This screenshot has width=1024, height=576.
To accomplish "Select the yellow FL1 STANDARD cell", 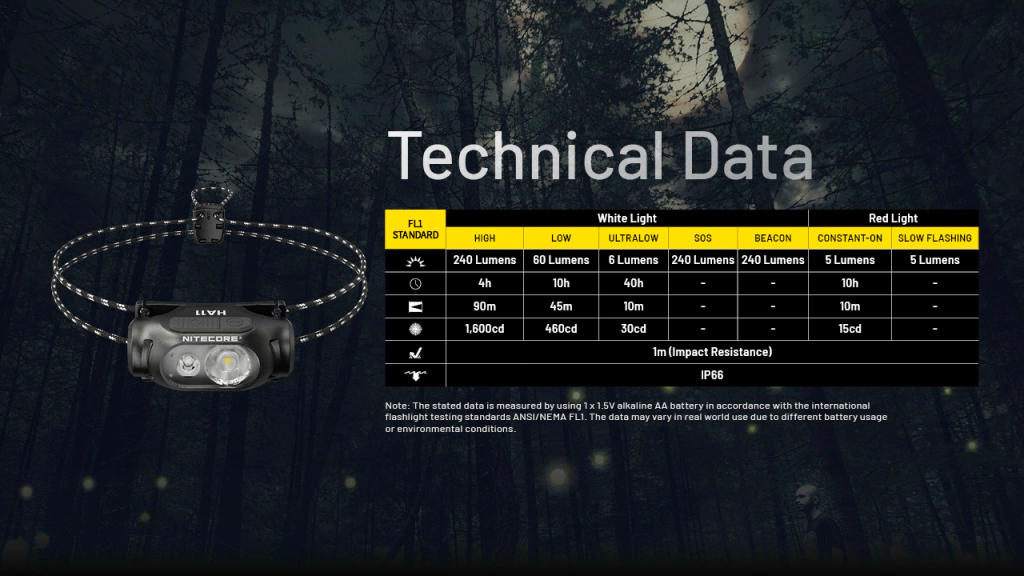I will (415, 229).
